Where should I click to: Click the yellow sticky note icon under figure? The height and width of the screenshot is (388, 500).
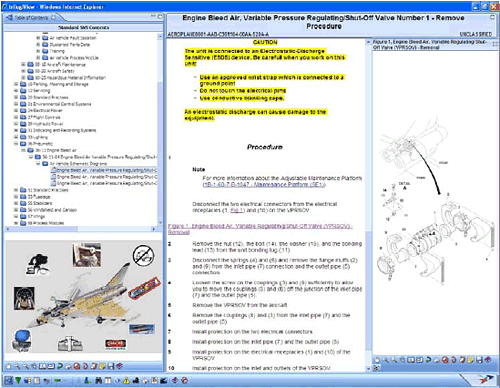(471, 360)
